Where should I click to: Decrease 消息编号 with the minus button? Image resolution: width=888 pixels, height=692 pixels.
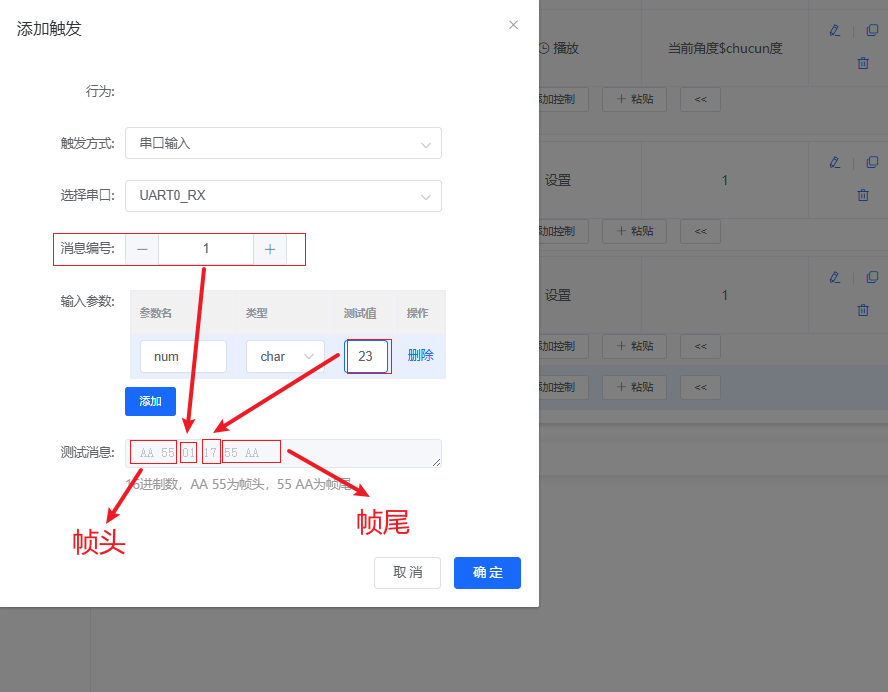tap(142, 249)
